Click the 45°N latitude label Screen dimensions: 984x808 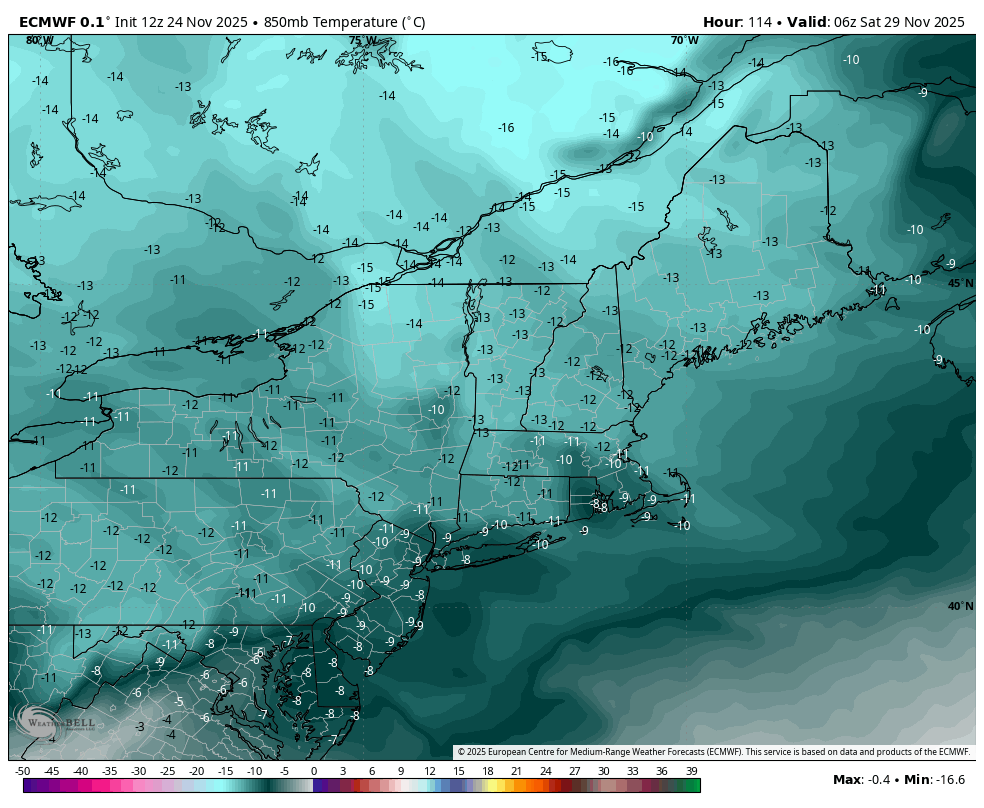click(960, 283)
